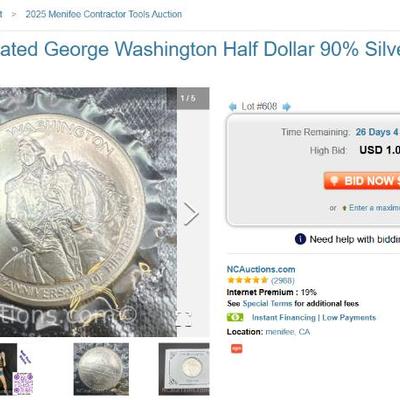
Task: Click the green financing dollar icon
Action: [x=235, y=317]
